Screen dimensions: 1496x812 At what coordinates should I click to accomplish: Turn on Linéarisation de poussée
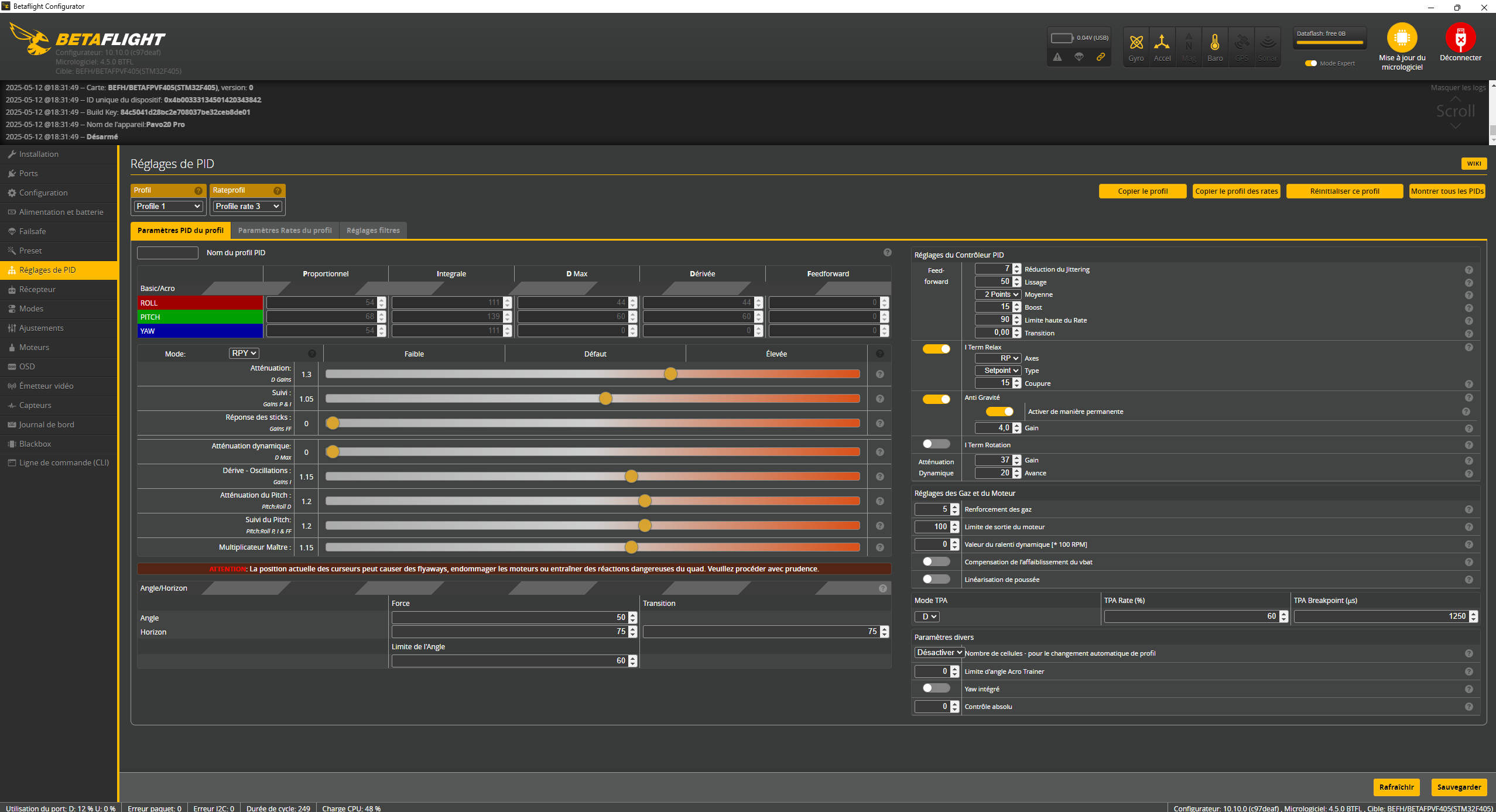[x=936, y=579]
